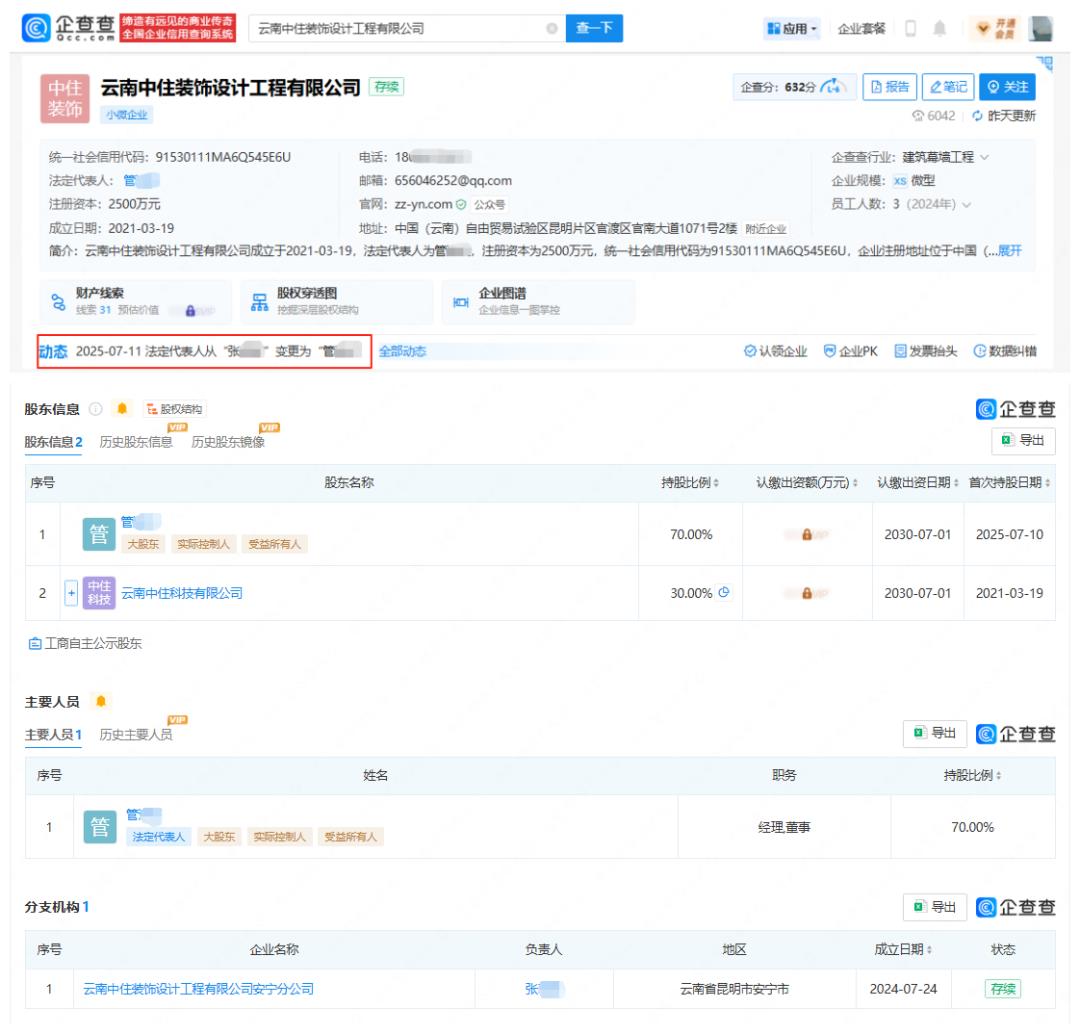Expand the 云南中住科技有限公司 row plus icon
Viewport: 1080px width, 1034px height.
[x=71, y=593]
